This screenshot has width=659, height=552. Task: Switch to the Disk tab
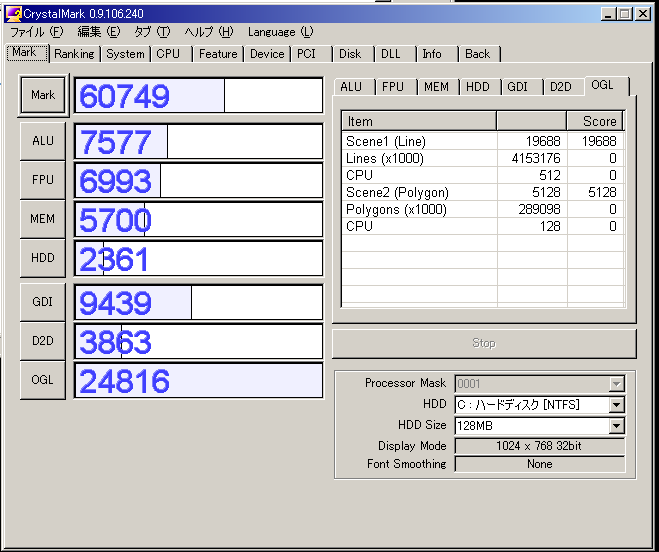[x=353, y=54]
